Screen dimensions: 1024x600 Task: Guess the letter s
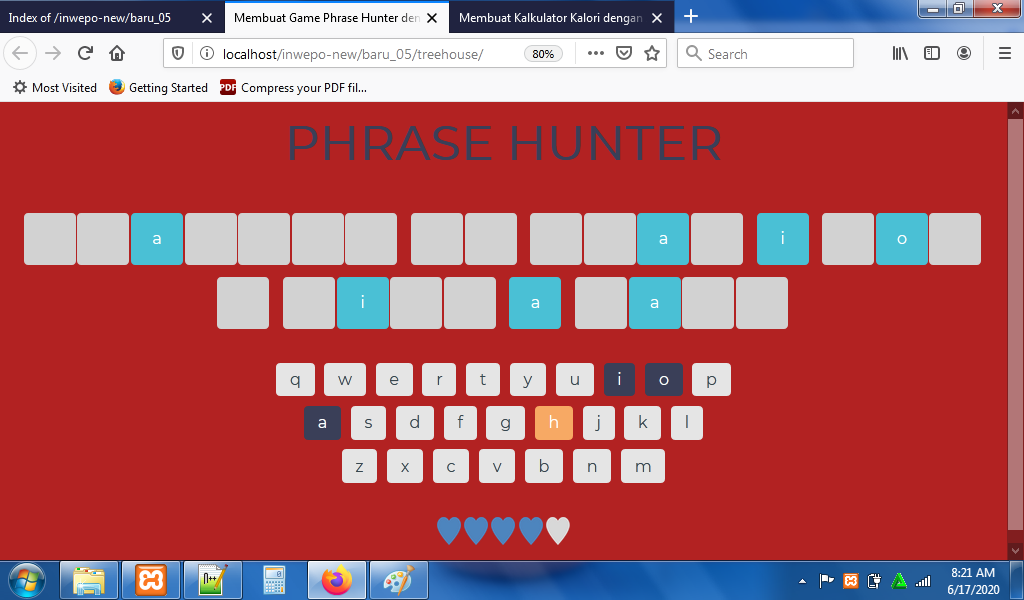(x=368, y=422)
